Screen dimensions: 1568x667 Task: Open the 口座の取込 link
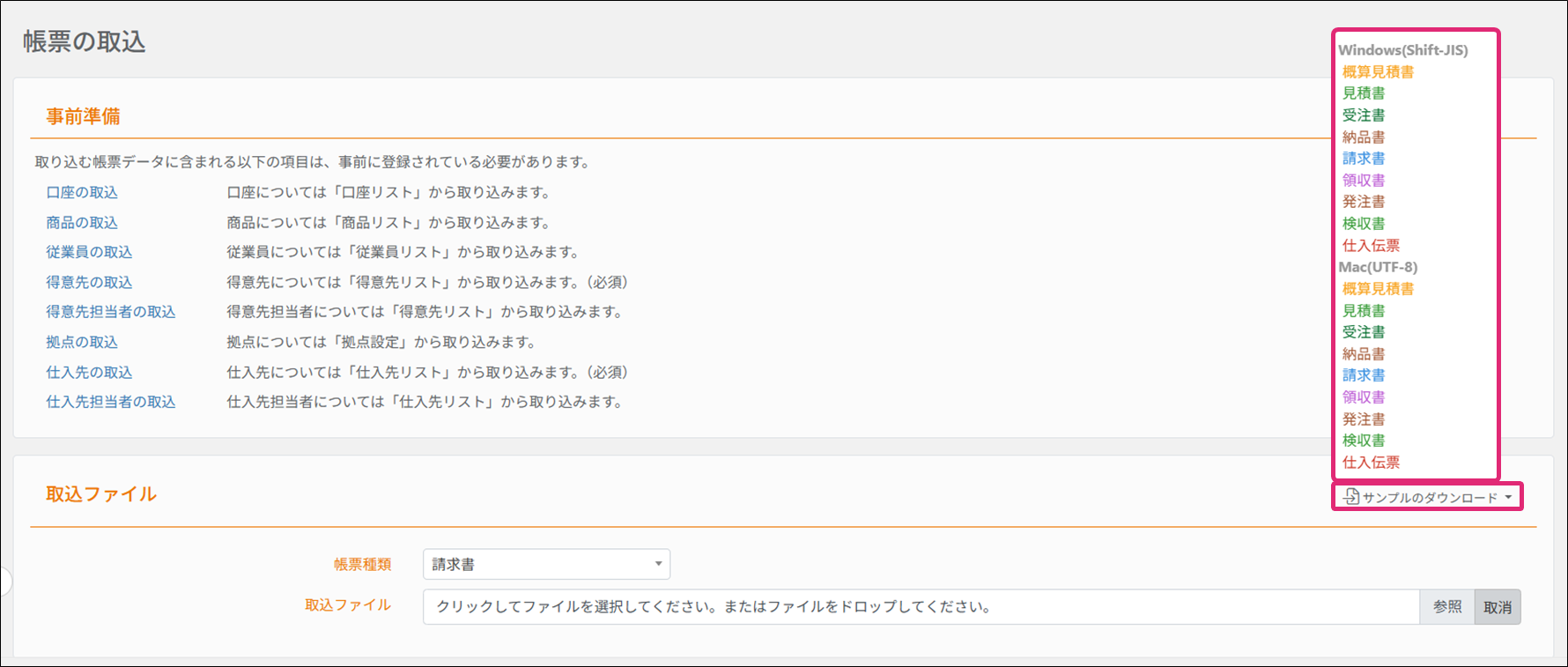tap(82, 192)
